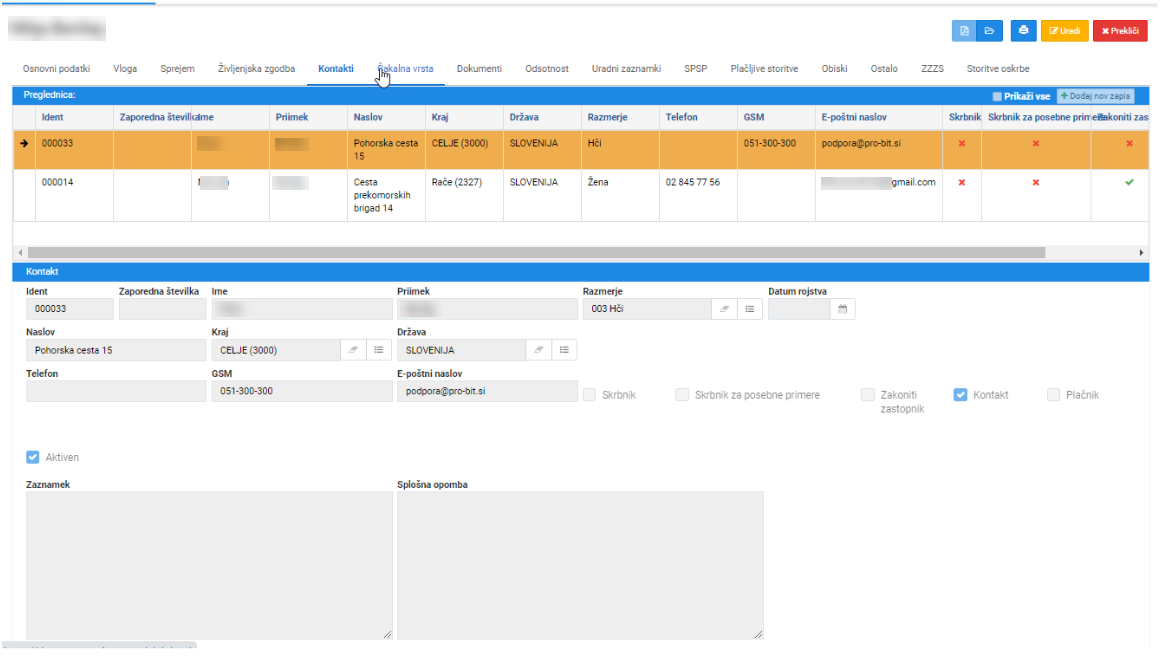Click the Zaporedna številka input field
1165x656 pixels.
[163, 309]
